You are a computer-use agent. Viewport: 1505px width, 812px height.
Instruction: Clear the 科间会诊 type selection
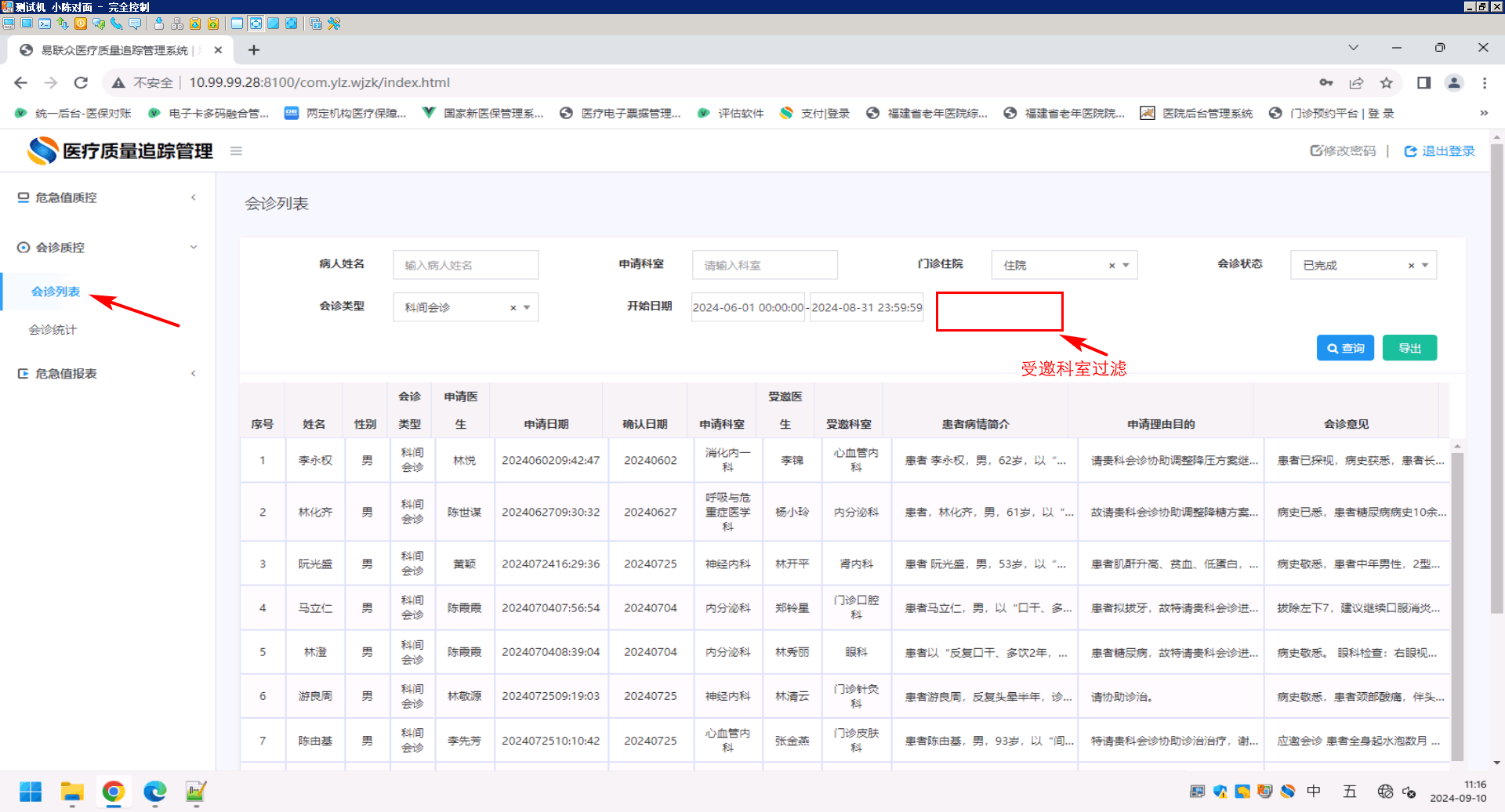513,308
